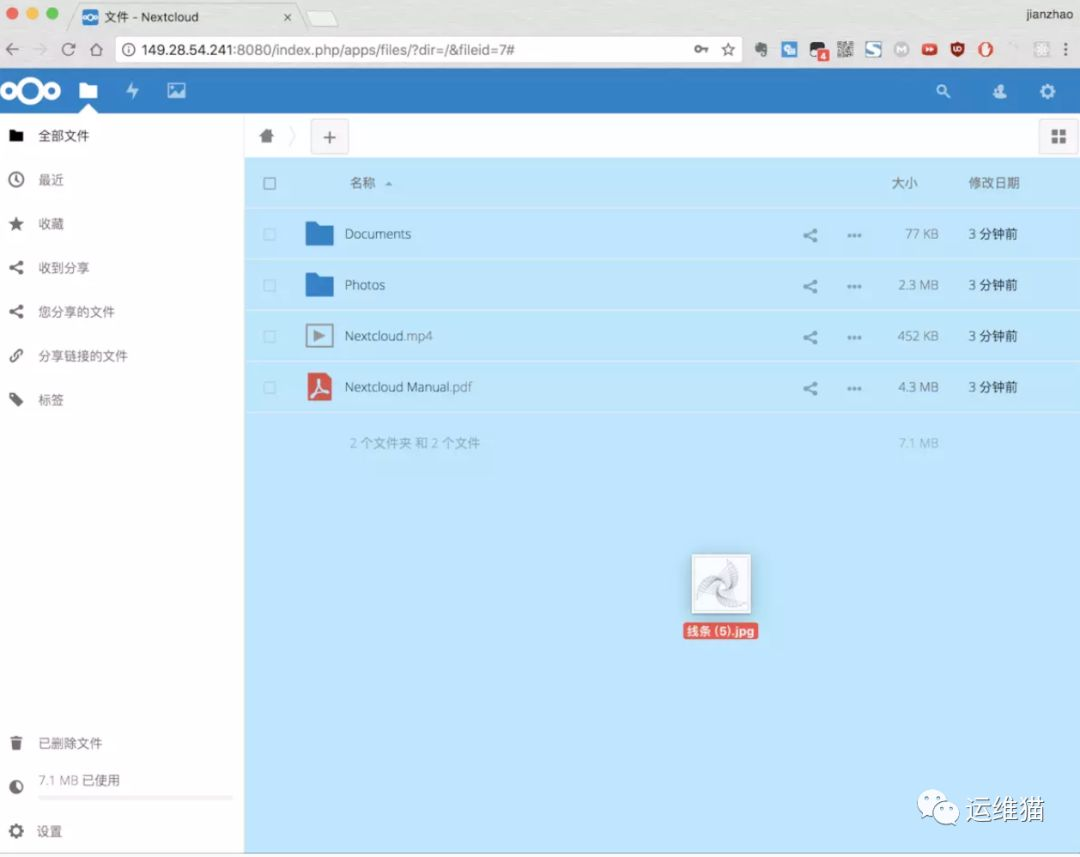
Task: Open the Evernote elephant extension
Action: pos(761,50)
